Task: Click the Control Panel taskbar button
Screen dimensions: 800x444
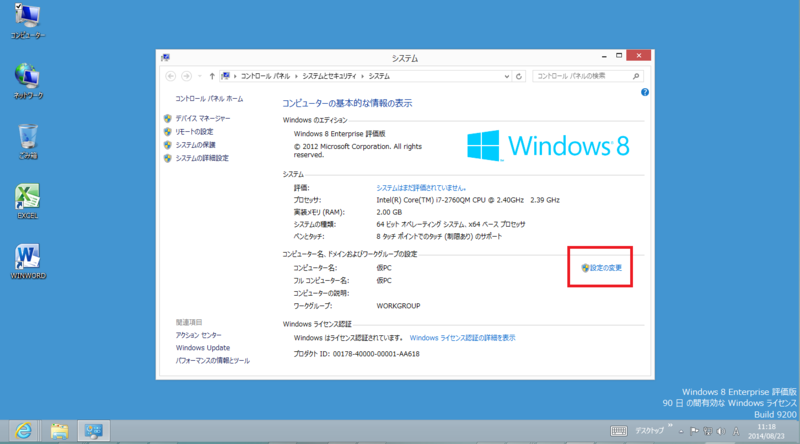Action: pos(93,431)
